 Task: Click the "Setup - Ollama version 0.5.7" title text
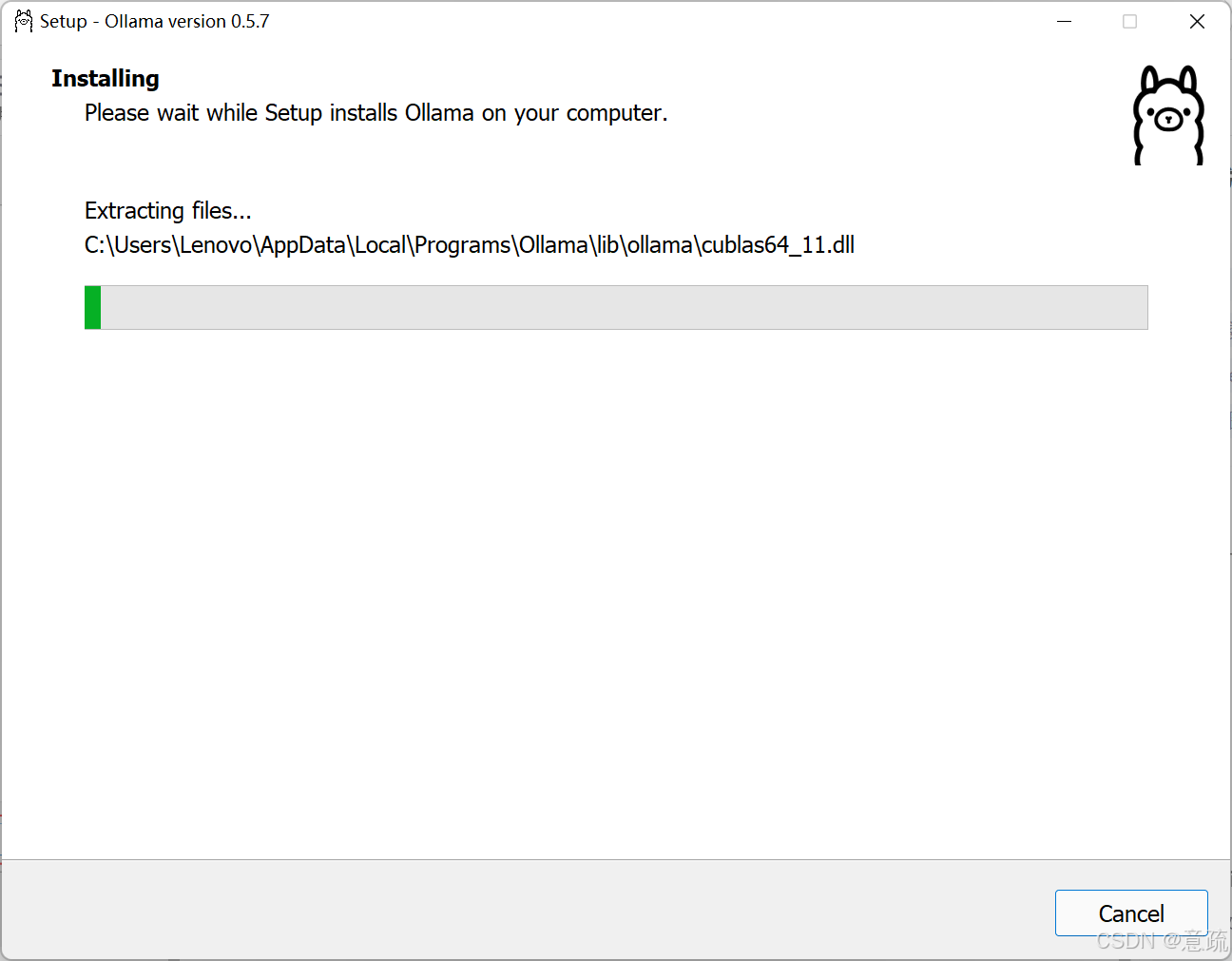click(x=154, y=21)
